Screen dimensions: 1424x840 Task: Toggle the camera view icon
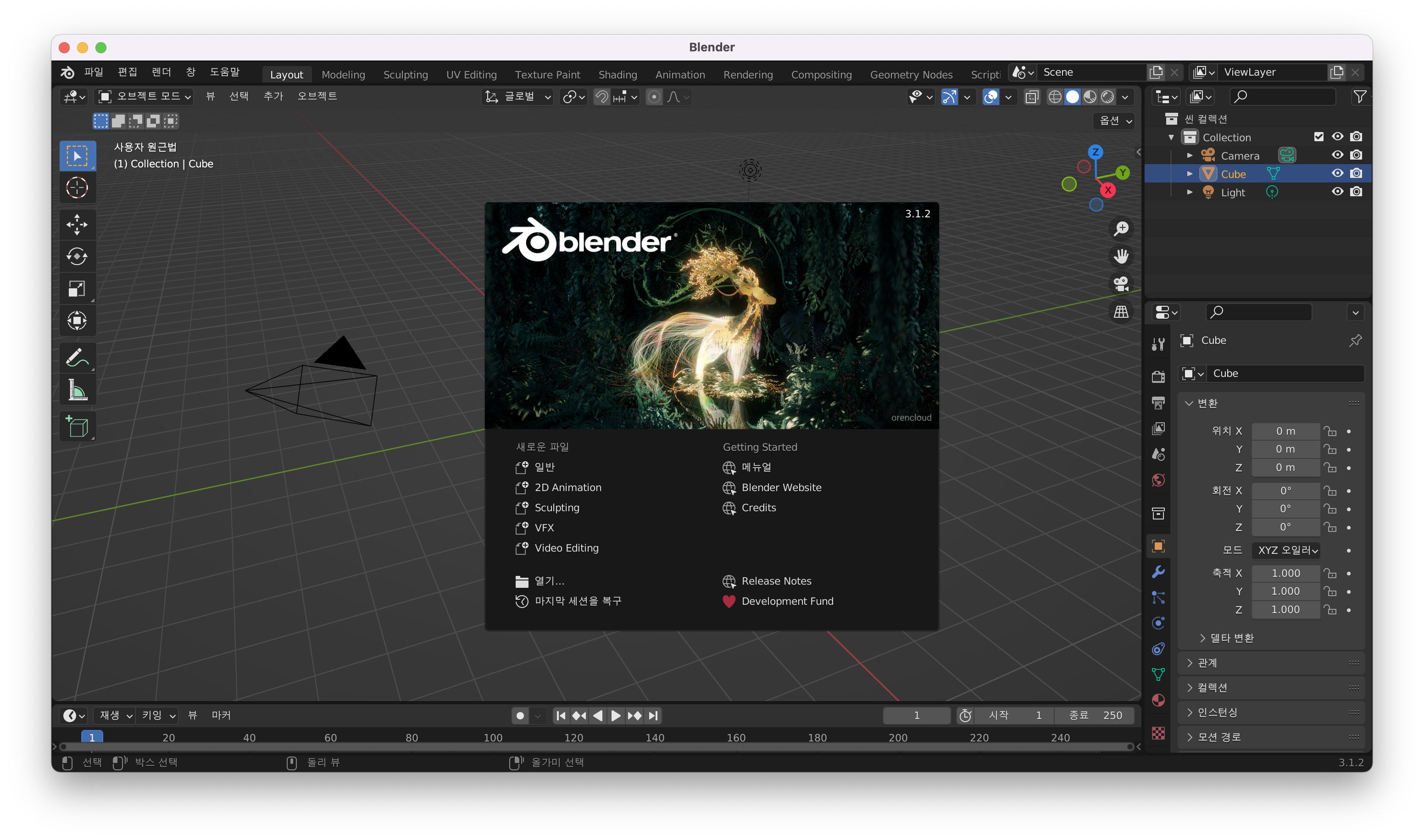tap(1121, 283)
